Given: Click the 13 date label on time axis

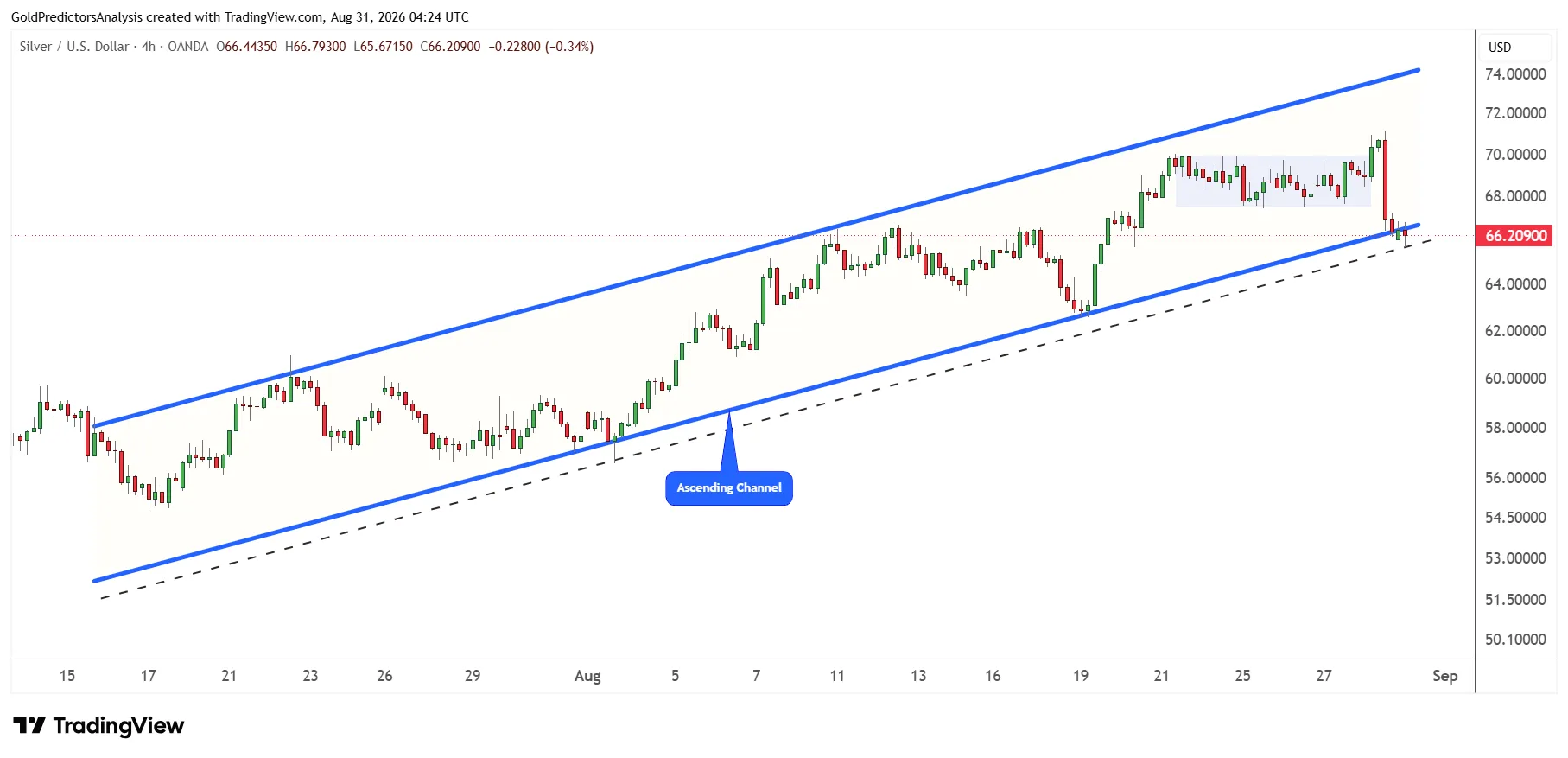Looking at the screenshot, I should click(x=918, y=676).
